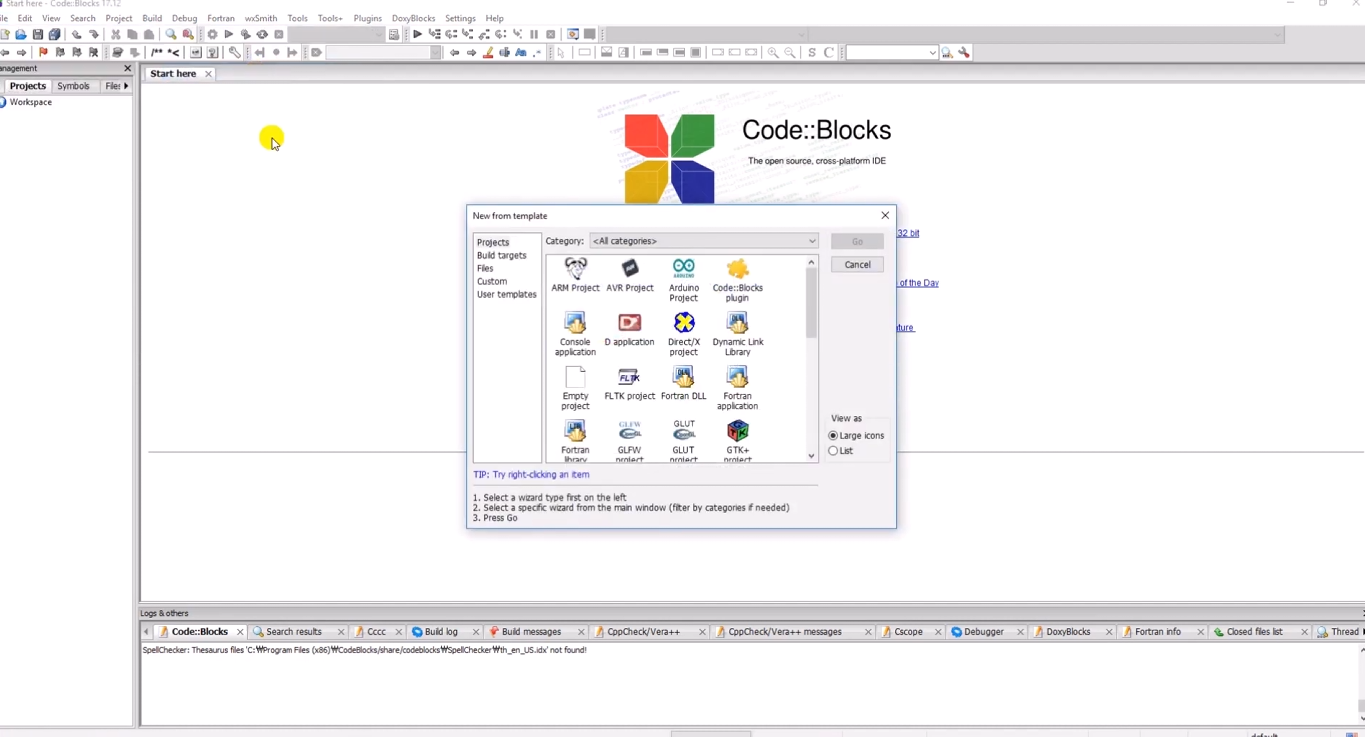This screenshot has width=1365, height=737.
Task: Click the Redo toolbar icon
Action: coord(94,34)
